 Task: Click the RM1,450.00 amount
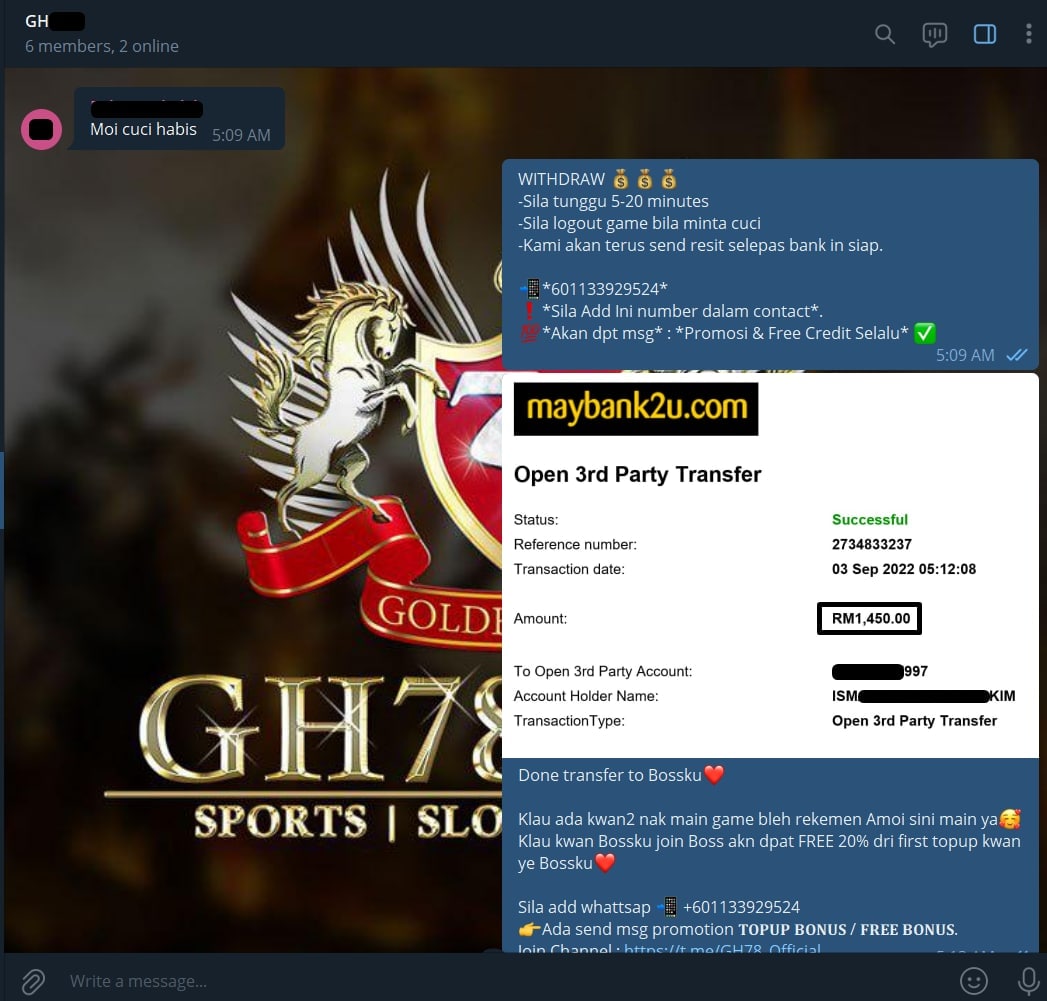[870, 618]
